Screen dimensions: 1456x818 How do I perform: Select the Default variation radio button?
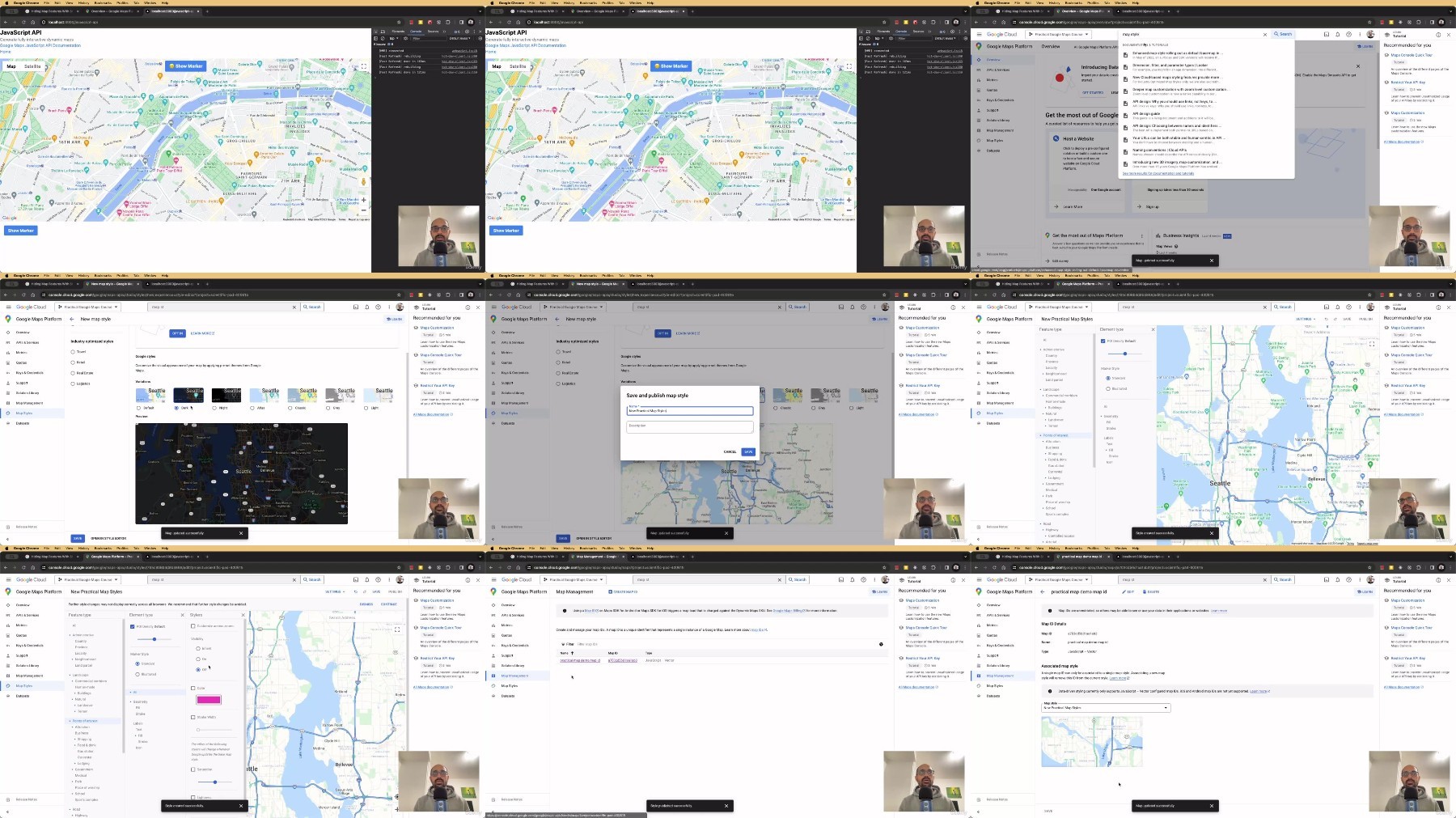pyautogui.click(x=139, y=408)
